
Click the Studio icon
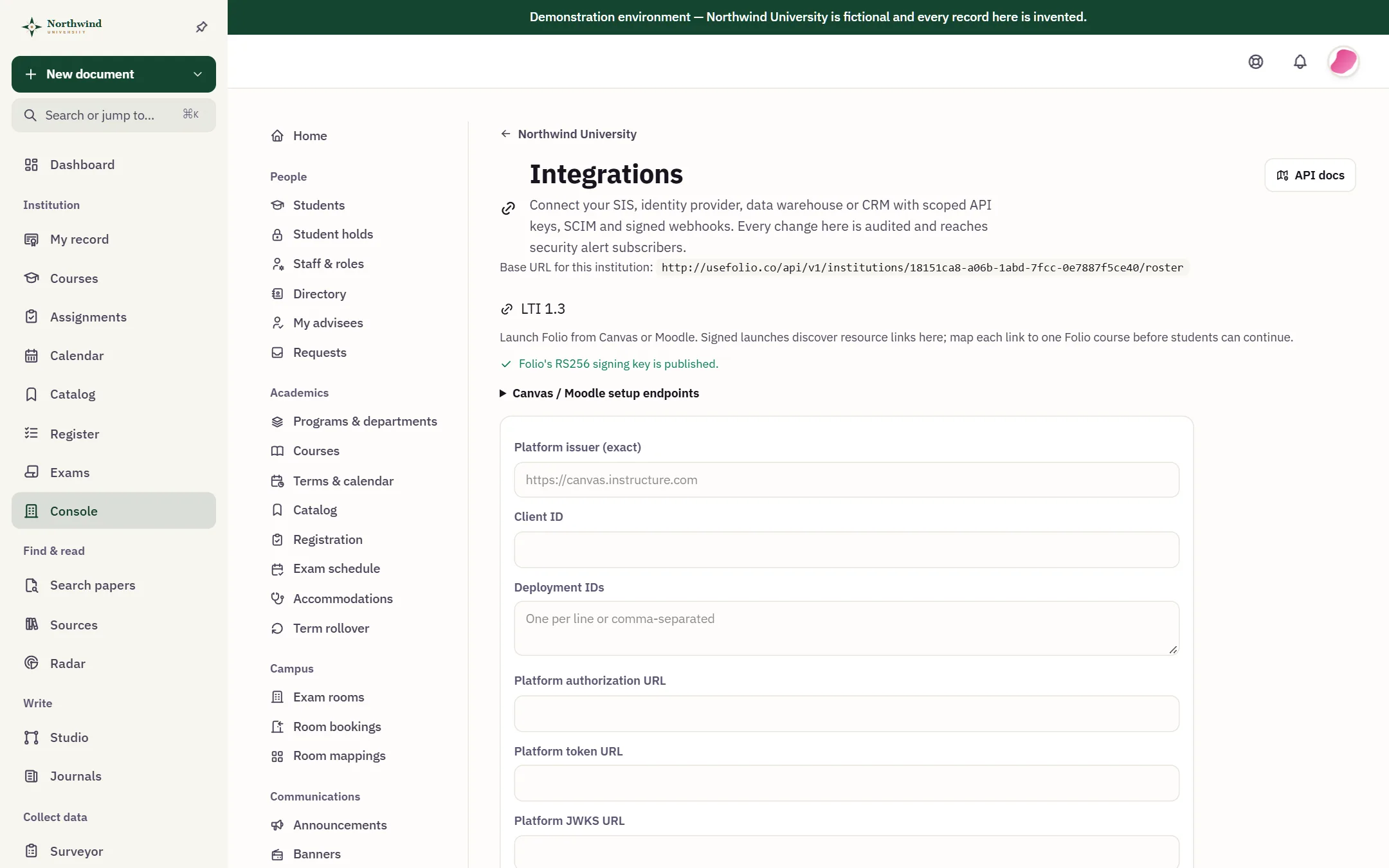(31, 737)
